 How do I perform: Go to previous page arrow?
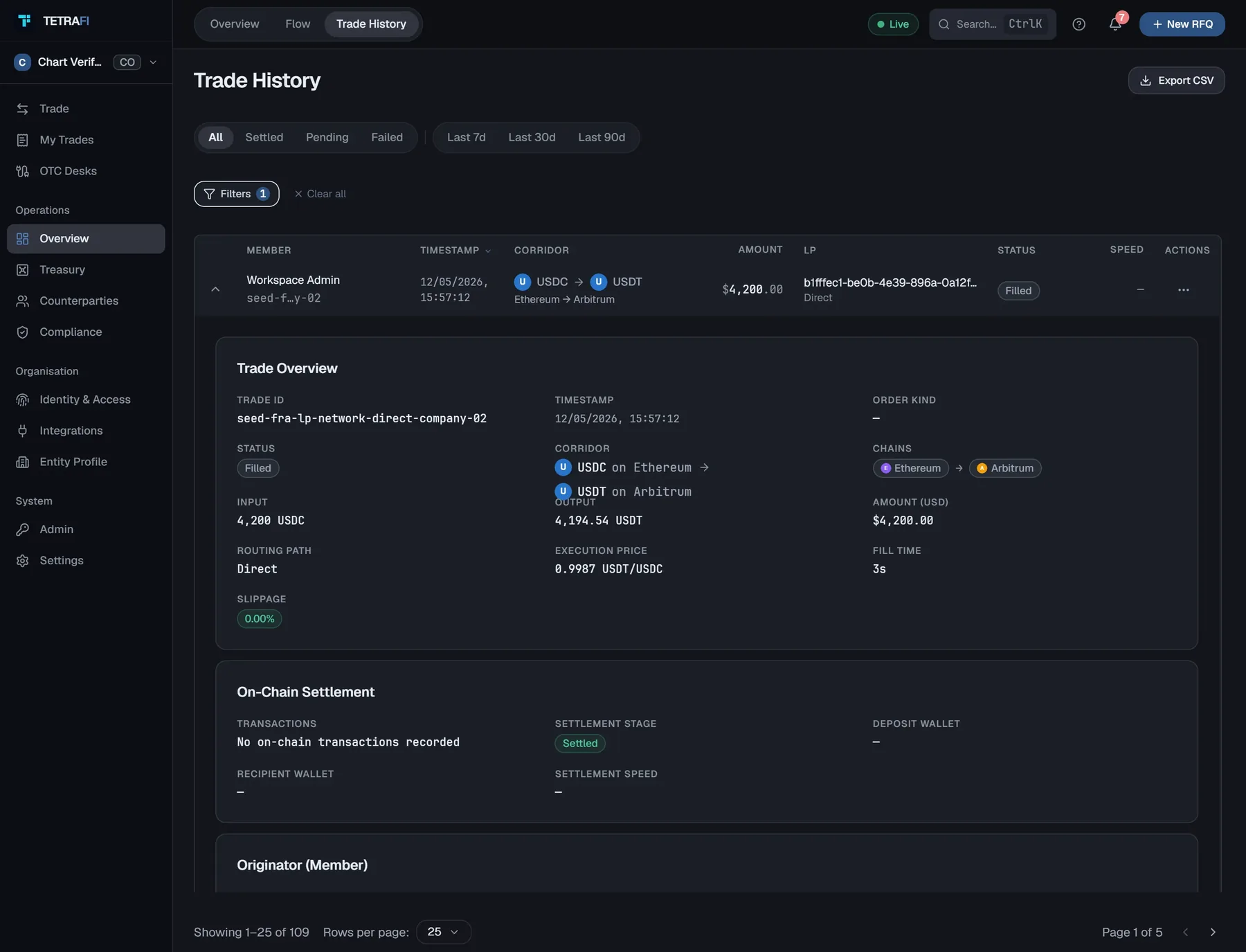pyautogui.click(x=1186, y=932)
